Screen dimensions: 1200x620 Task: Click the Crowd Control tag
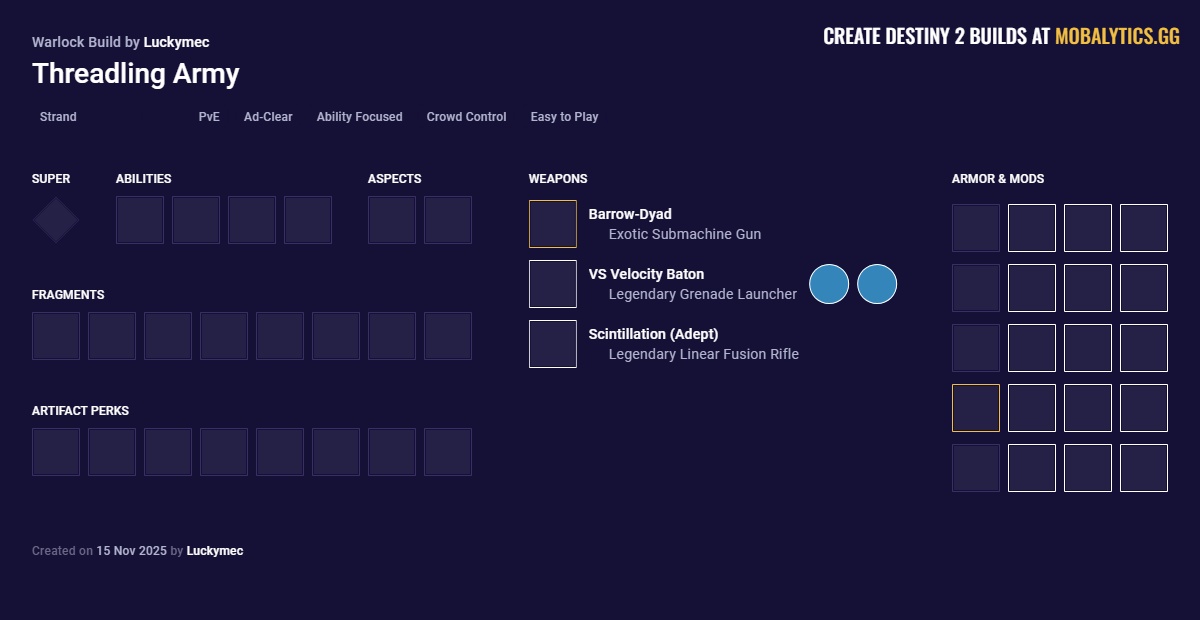(466, 117)
